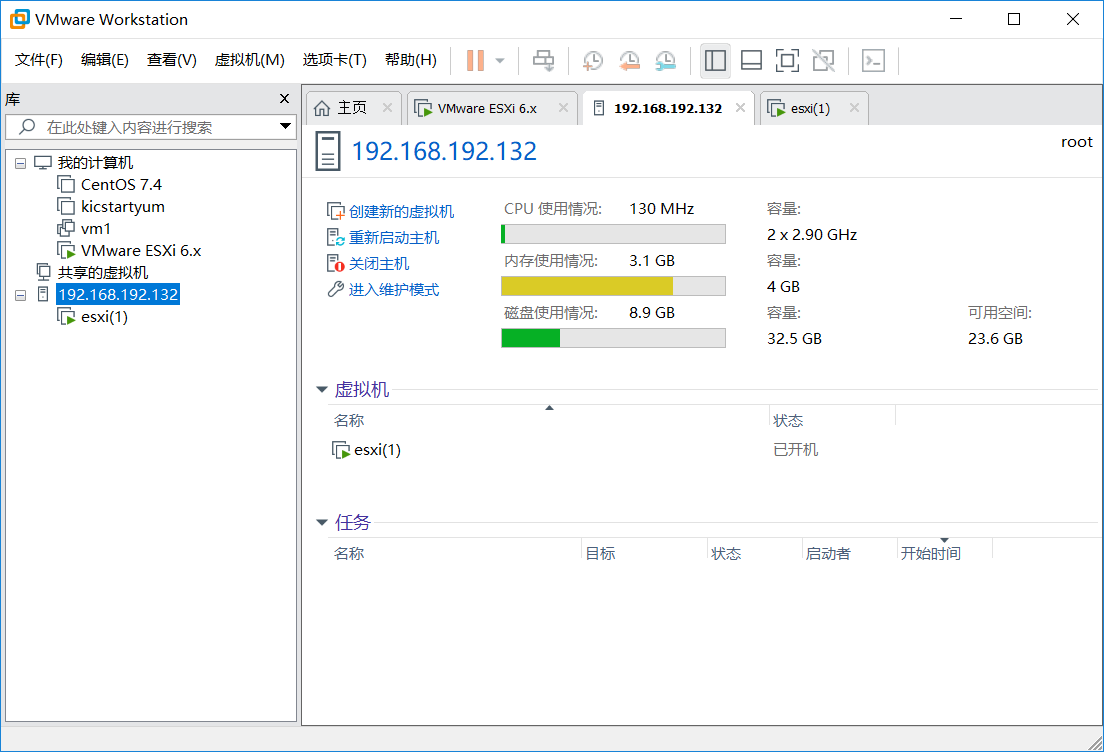Open the power options dropdown beside pause
1104x752 pixels.
(x=500, y=61)
